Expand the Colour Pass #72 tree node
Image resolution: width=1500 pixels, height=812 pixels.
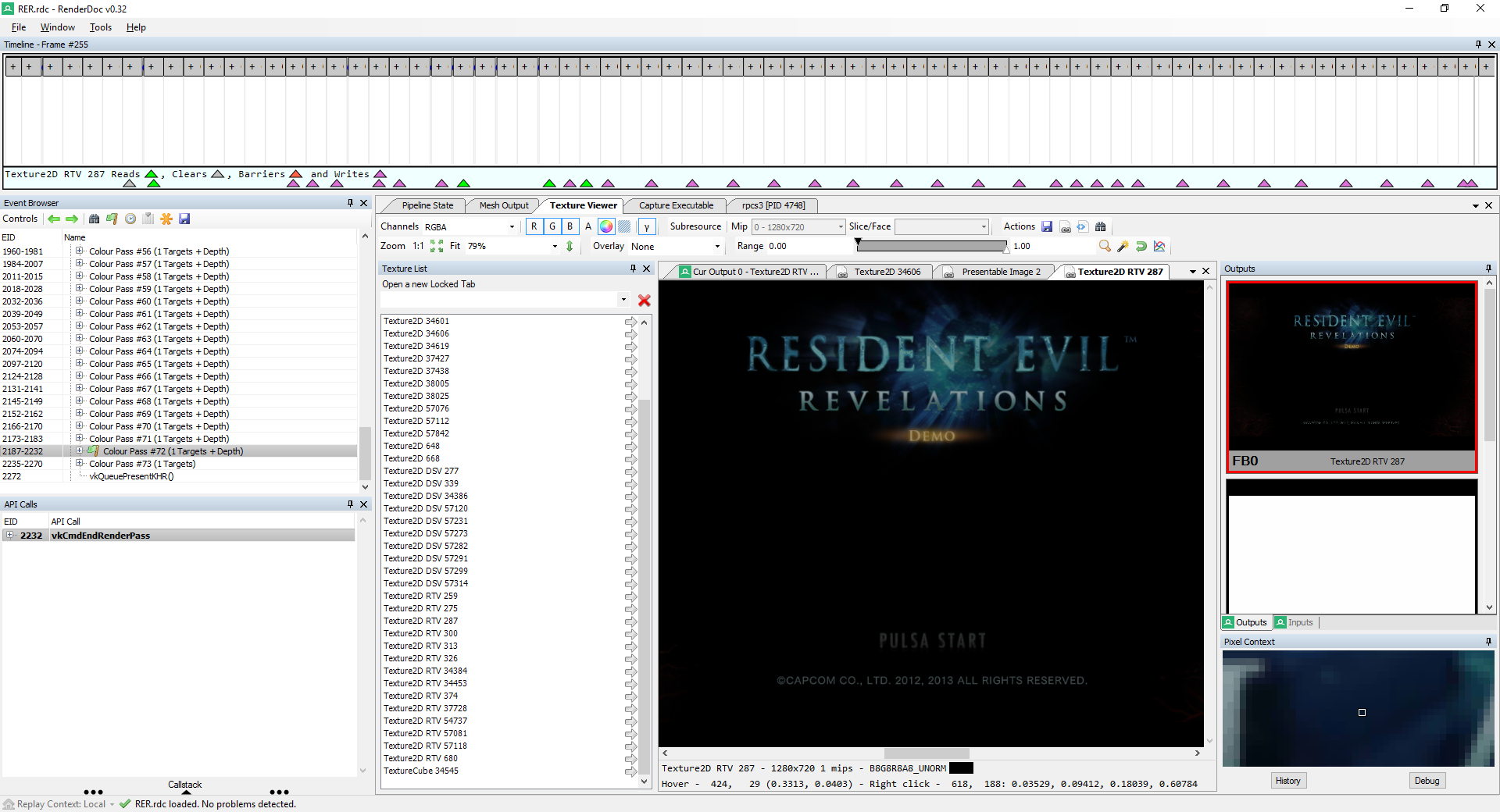(79, 451)
